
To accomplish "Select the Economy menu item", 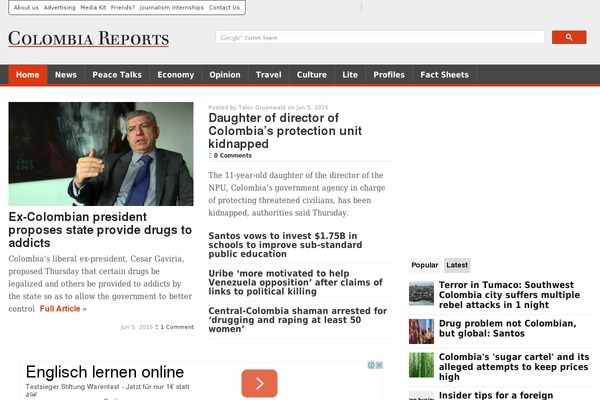I will tap(176, 75).
